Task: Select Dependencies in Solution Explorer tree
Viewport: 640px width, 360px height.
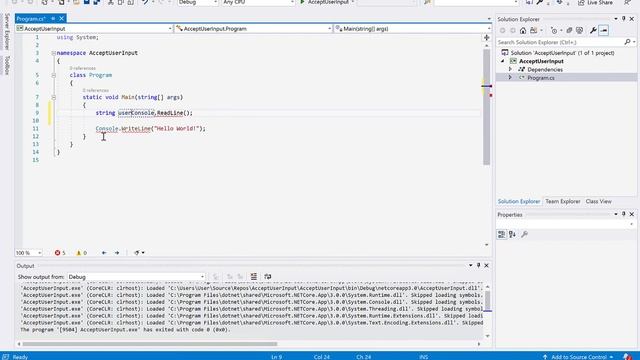Action: pos(545,69)
